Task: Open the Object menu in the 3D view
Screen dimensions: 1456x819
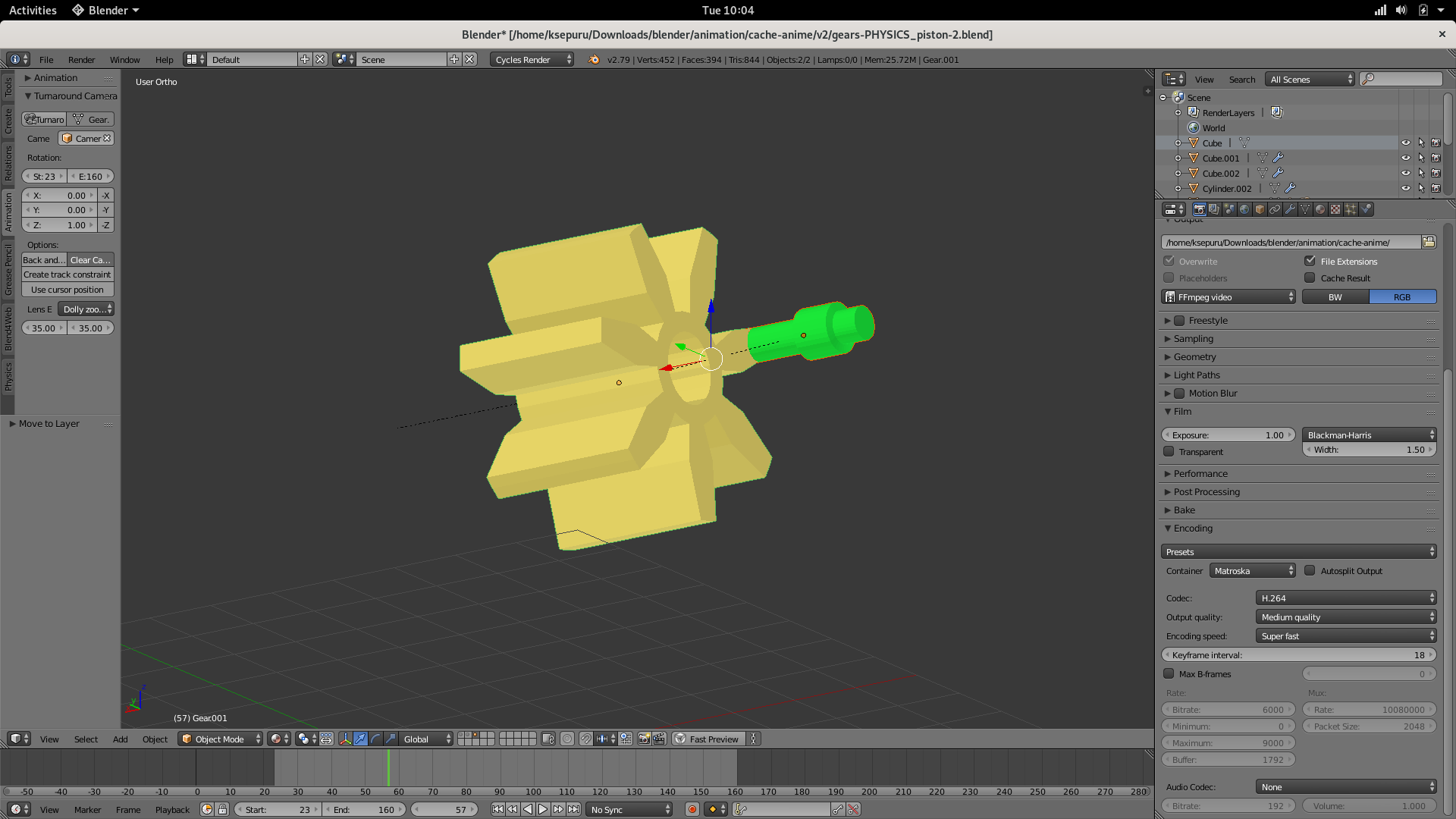Action: [155, 739]
